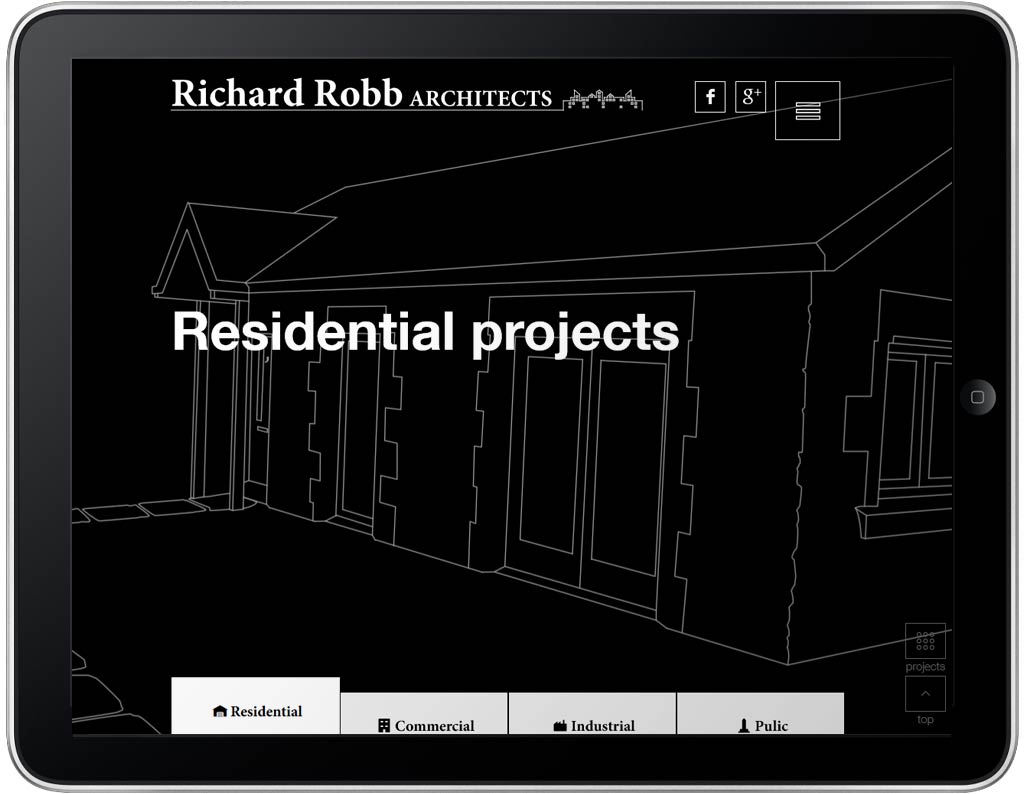
Task: Open the Facebook social icon
Action: [x=710, y=97]
